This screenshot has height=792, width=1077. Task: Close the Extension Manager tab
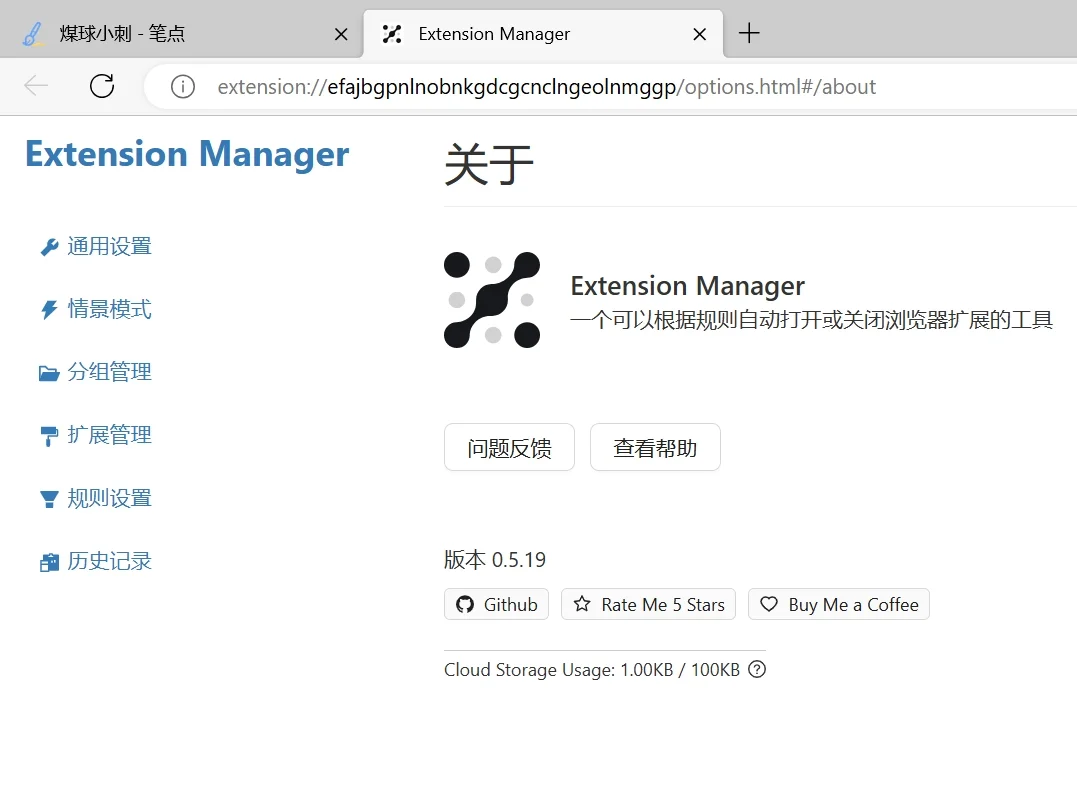(700, 34)
